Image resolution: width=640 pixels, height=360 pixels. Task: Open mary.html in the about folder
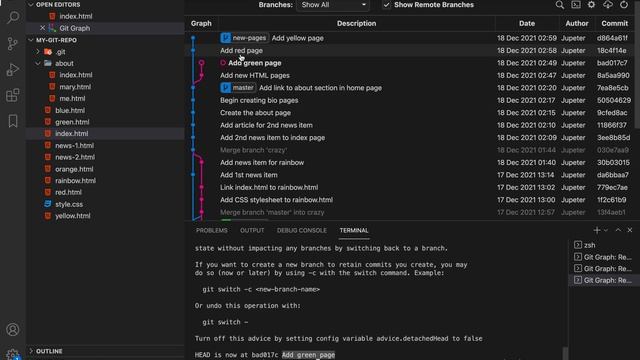coord(75,87)
